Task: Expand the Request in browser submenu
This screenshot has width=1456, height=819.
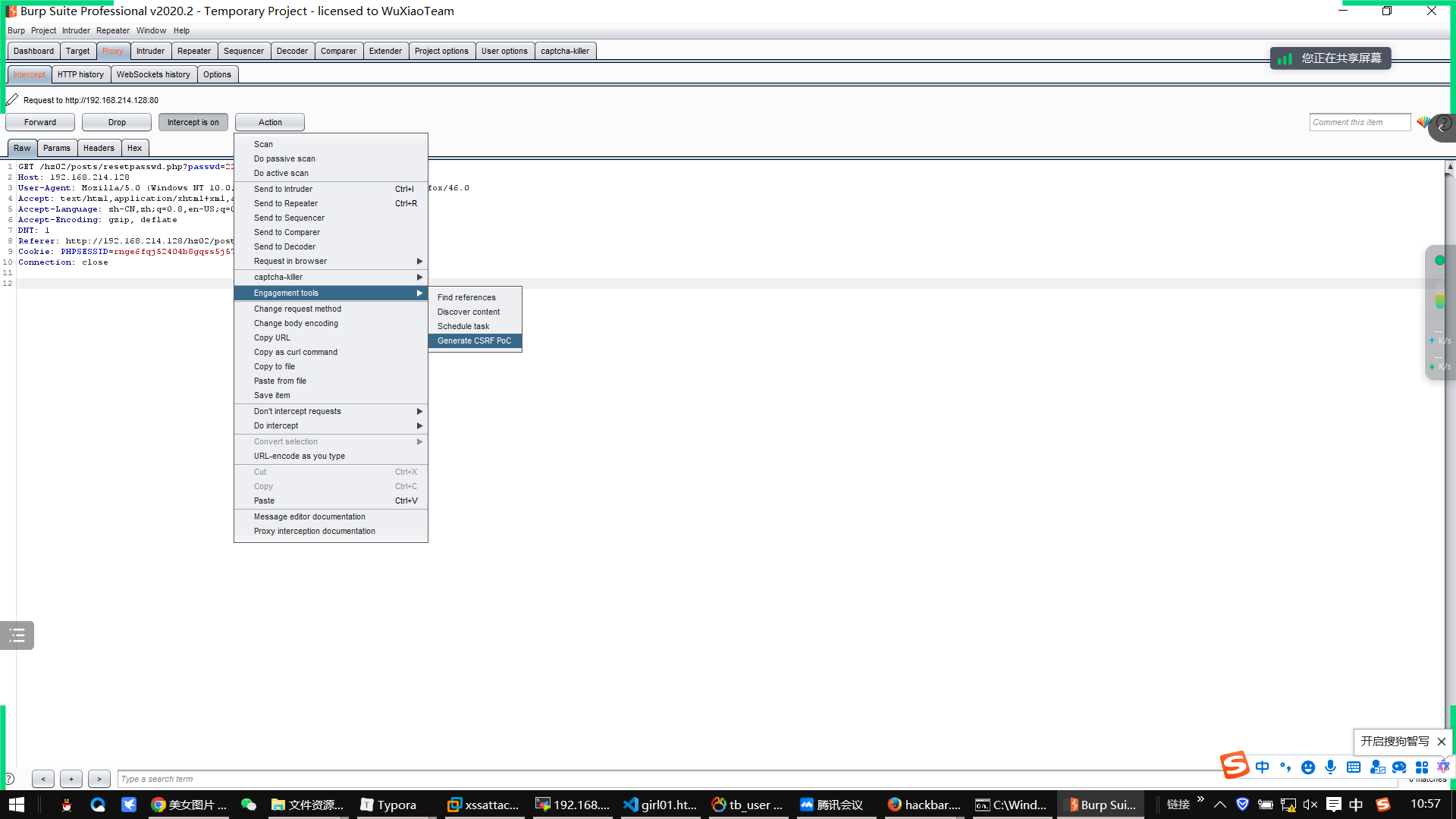Action: coord(331,261)
